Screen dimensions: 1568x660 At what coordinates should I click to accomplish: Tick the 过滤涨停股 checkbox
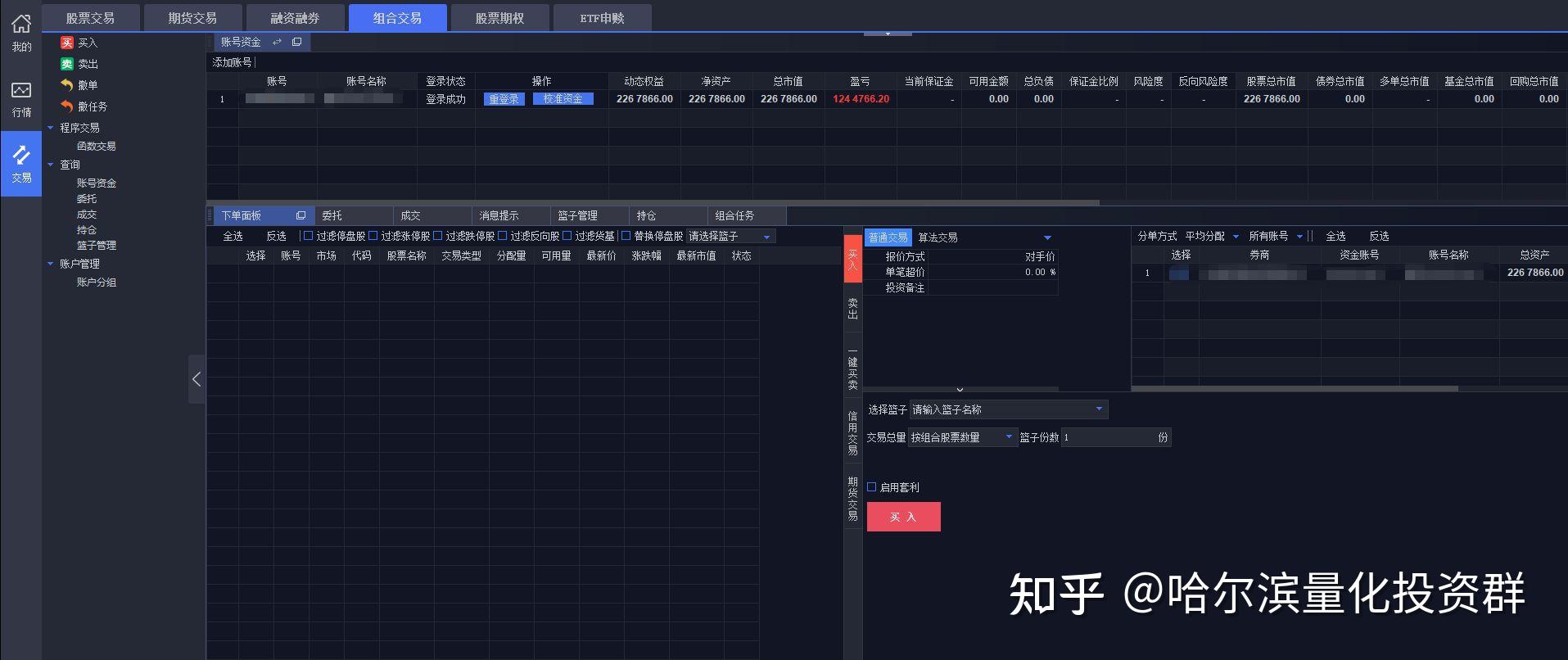pos(373,236)
